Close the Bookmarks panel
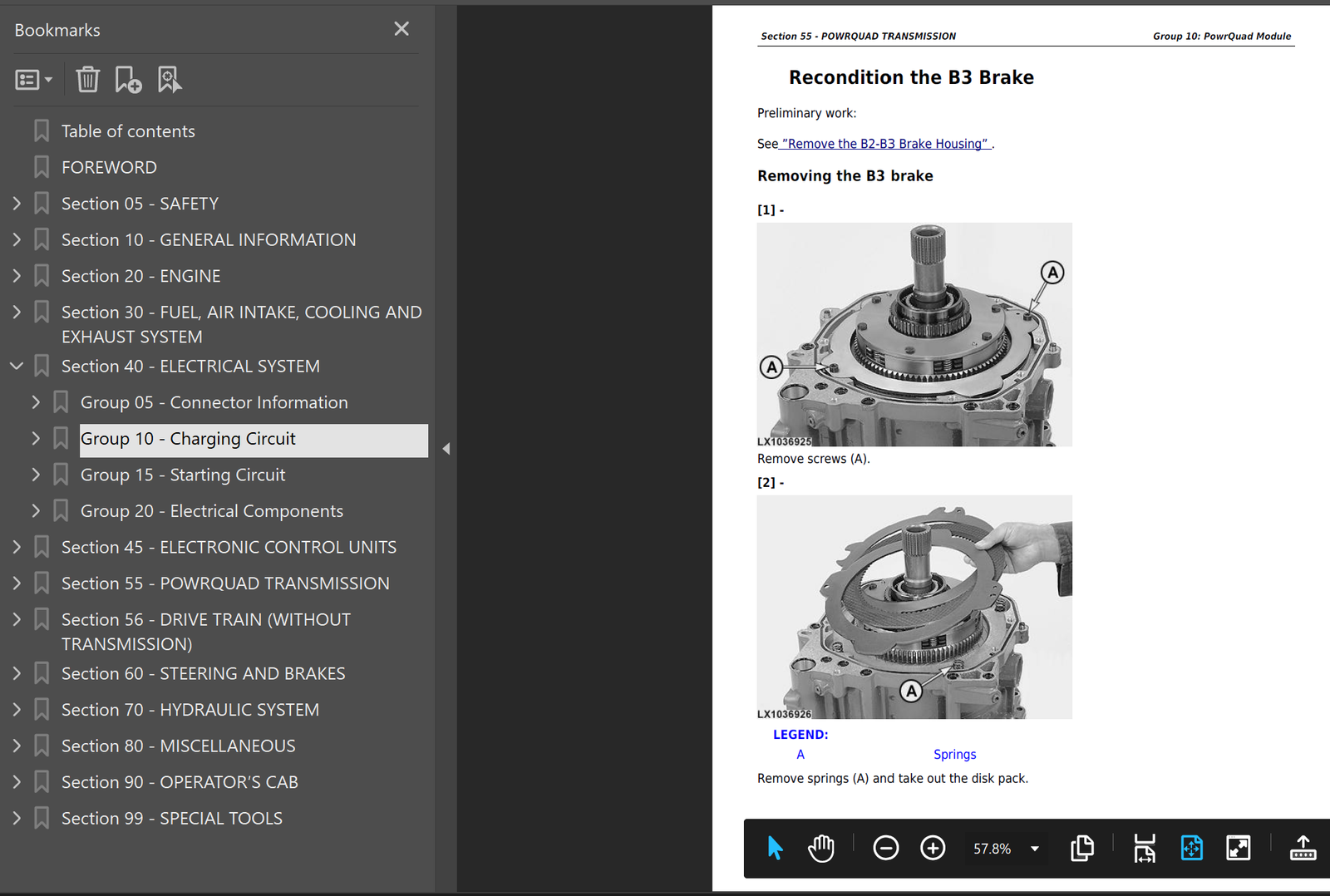 (401, 29)
